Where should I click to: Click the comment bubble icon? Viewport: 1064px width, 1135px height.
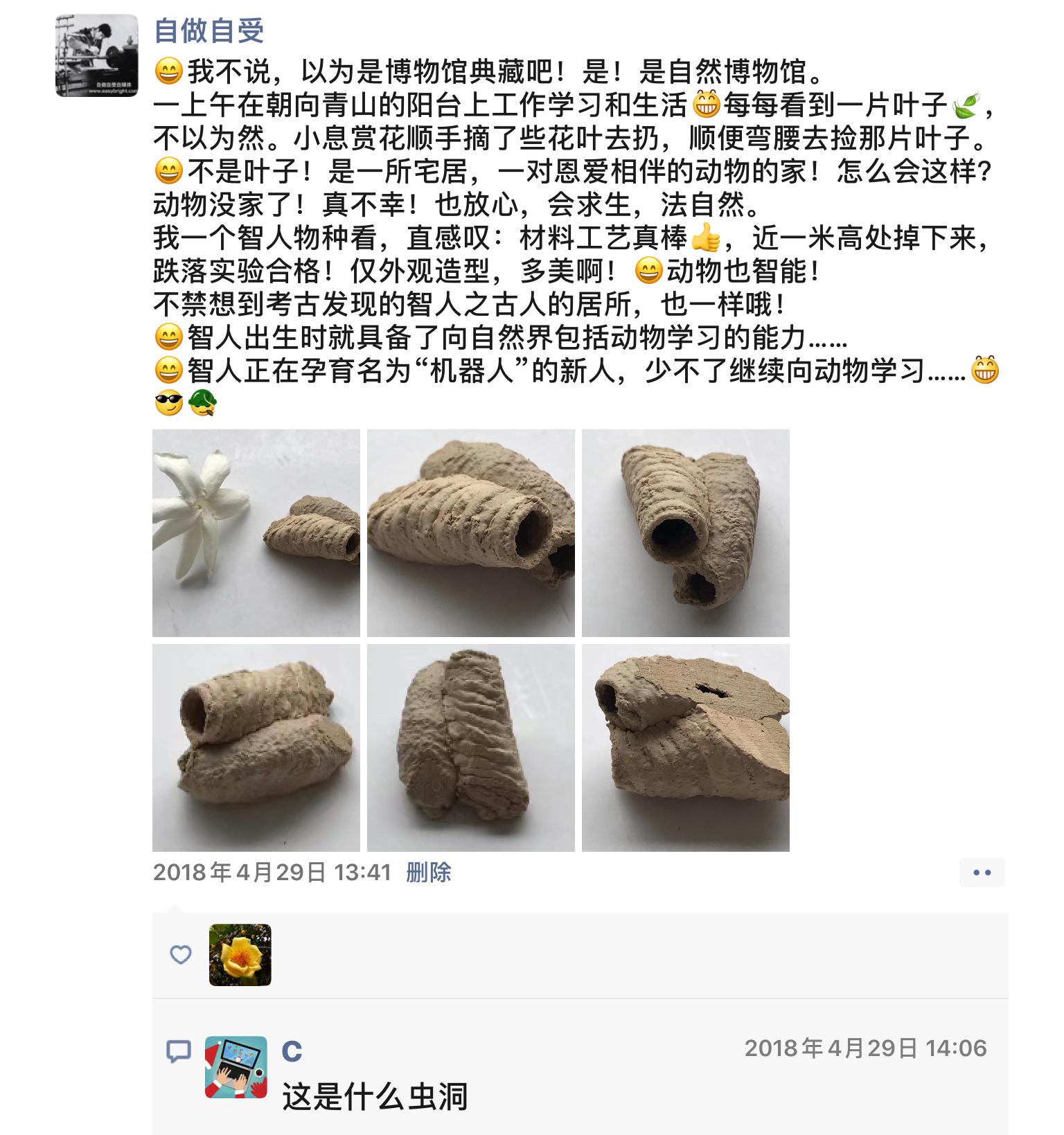[179, 1052]
